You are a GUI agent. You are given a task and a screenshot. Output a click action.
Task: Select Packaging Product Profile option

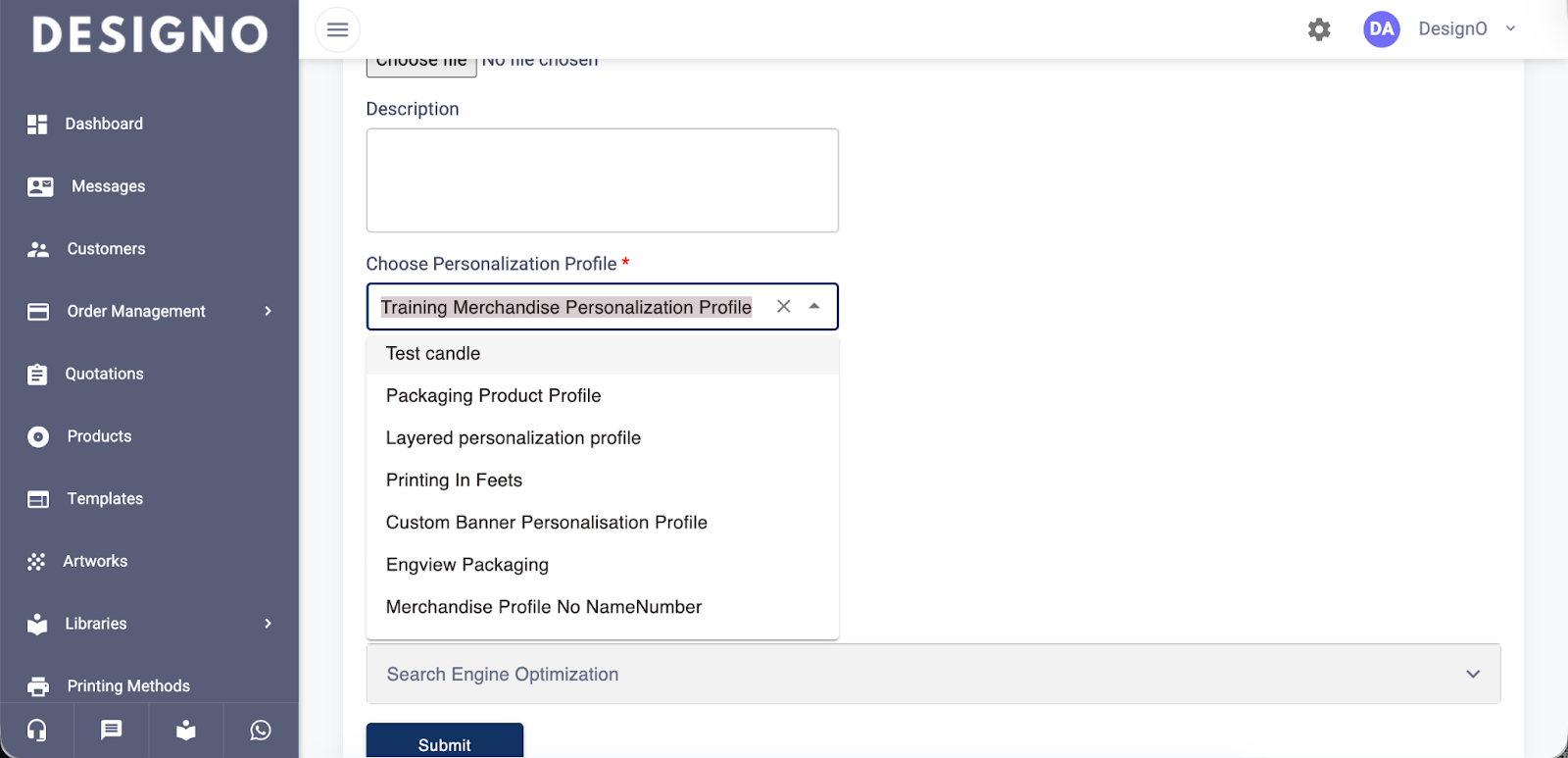click(493, 396)
